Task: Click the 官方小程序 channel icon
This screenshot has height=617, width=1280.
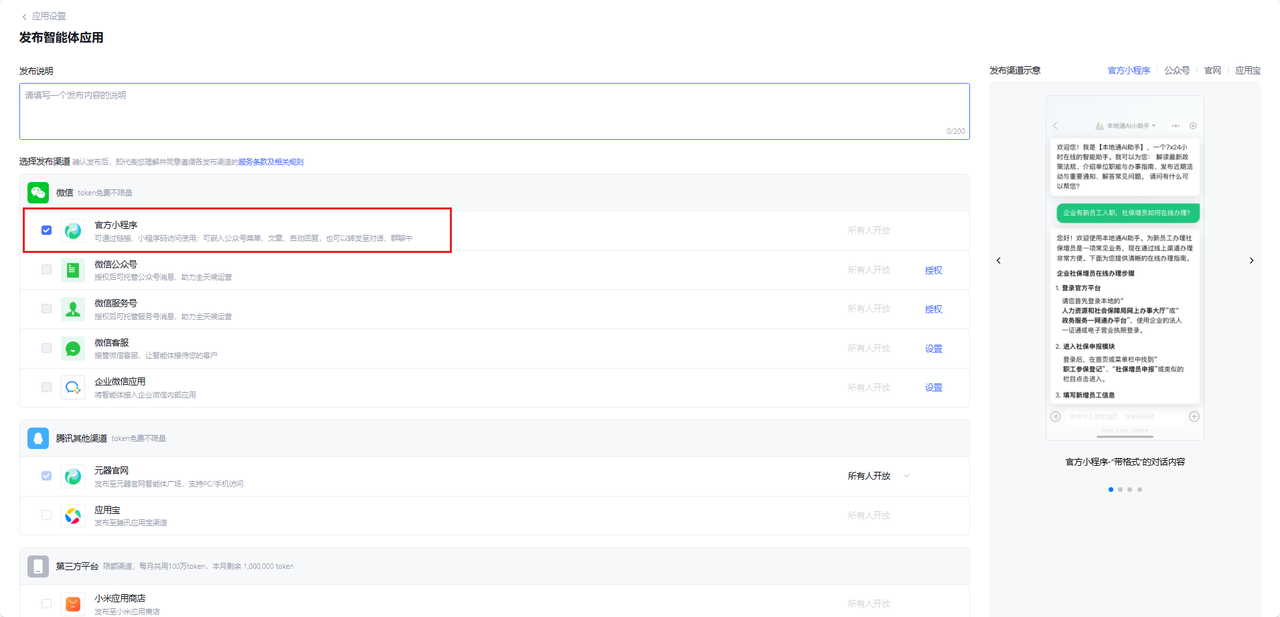Action: click(73, 231)
